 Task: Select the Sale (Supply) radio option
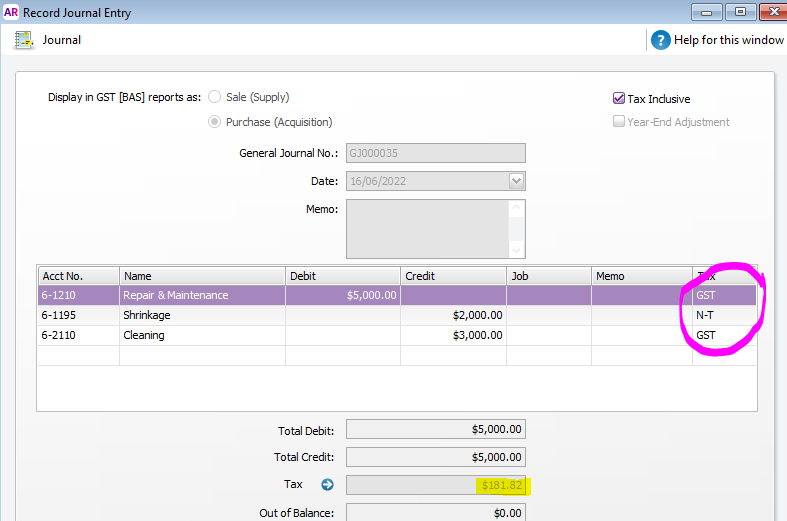[x=214, y=98]
